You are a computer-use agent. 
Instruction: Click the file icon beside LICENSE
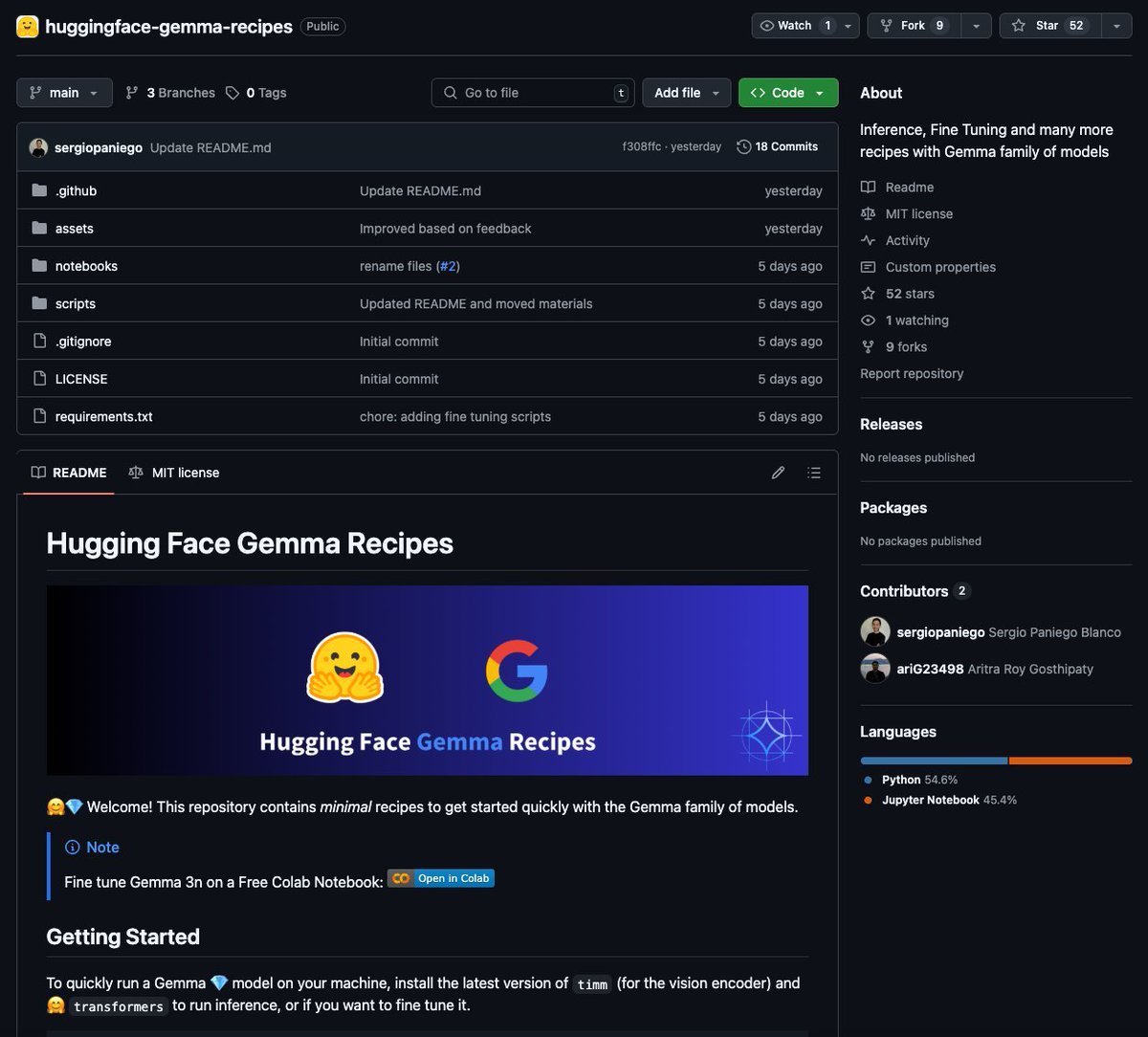coord(39,379)
